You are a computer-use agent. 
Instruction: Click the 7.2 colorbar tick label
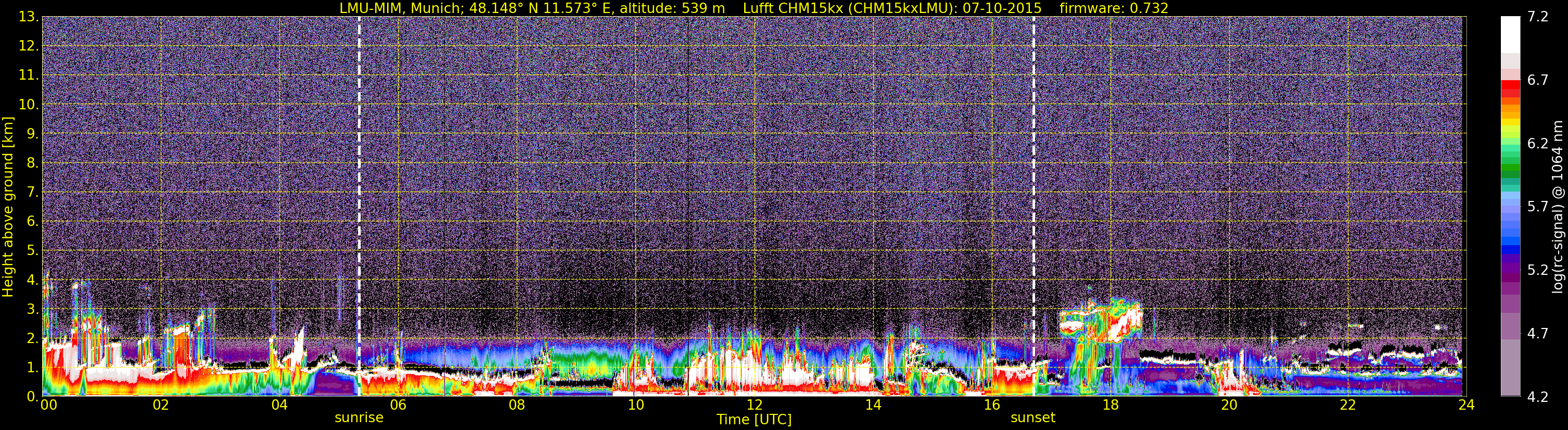1538,17
